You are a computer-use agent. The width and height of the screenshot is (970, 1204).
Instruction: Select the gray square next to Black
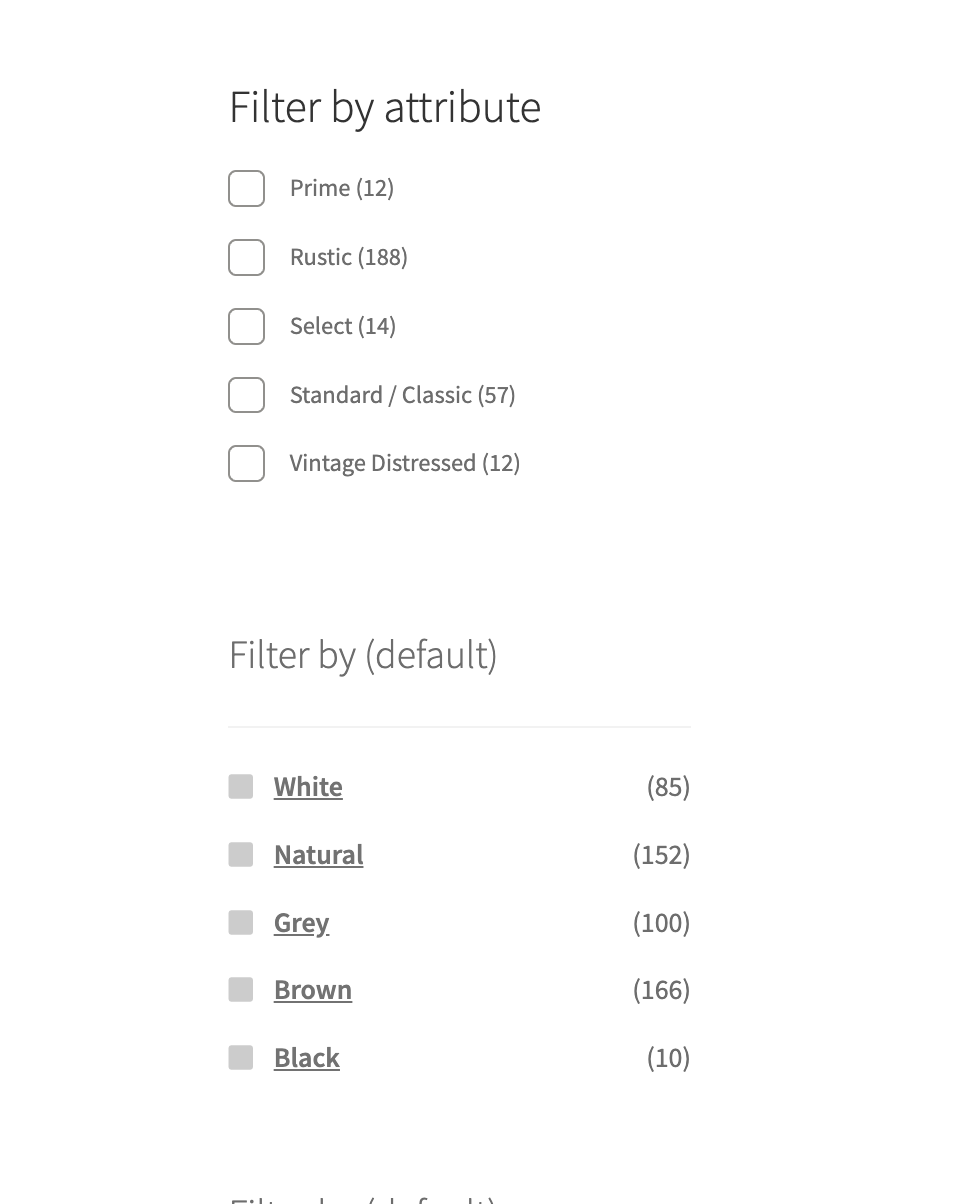pos(241,1058)
